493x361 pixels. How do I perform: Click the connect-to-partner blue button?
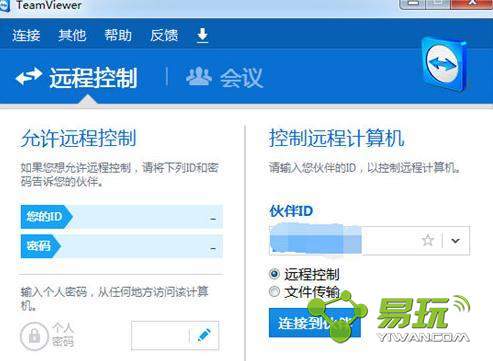314,323
